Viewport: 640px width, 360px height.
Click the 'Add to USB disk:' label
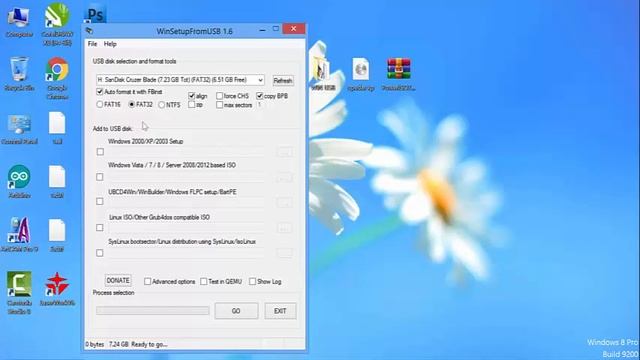[113, 129]
